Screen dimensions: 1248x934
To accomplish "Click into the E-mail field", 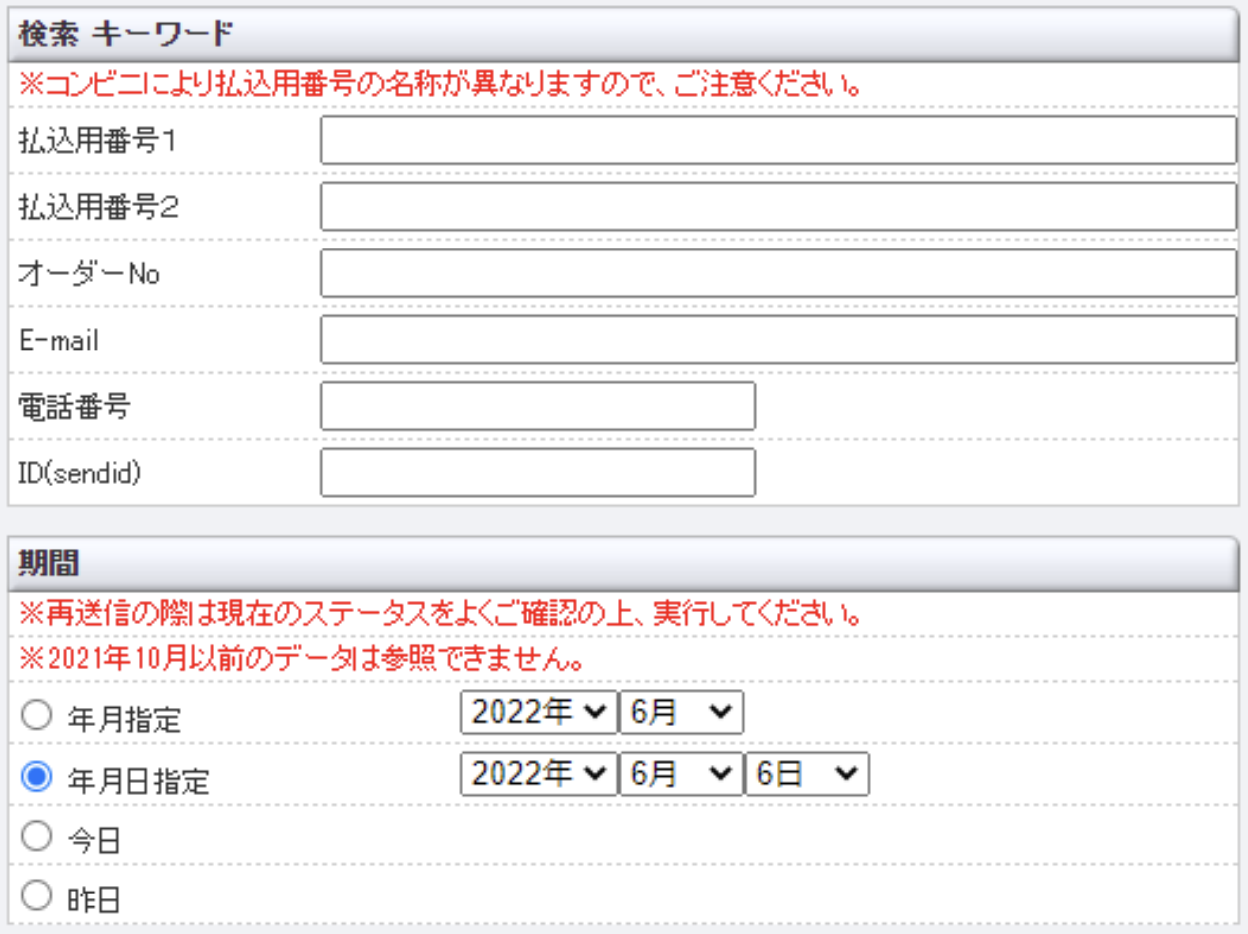I will [x=779, y=340].
